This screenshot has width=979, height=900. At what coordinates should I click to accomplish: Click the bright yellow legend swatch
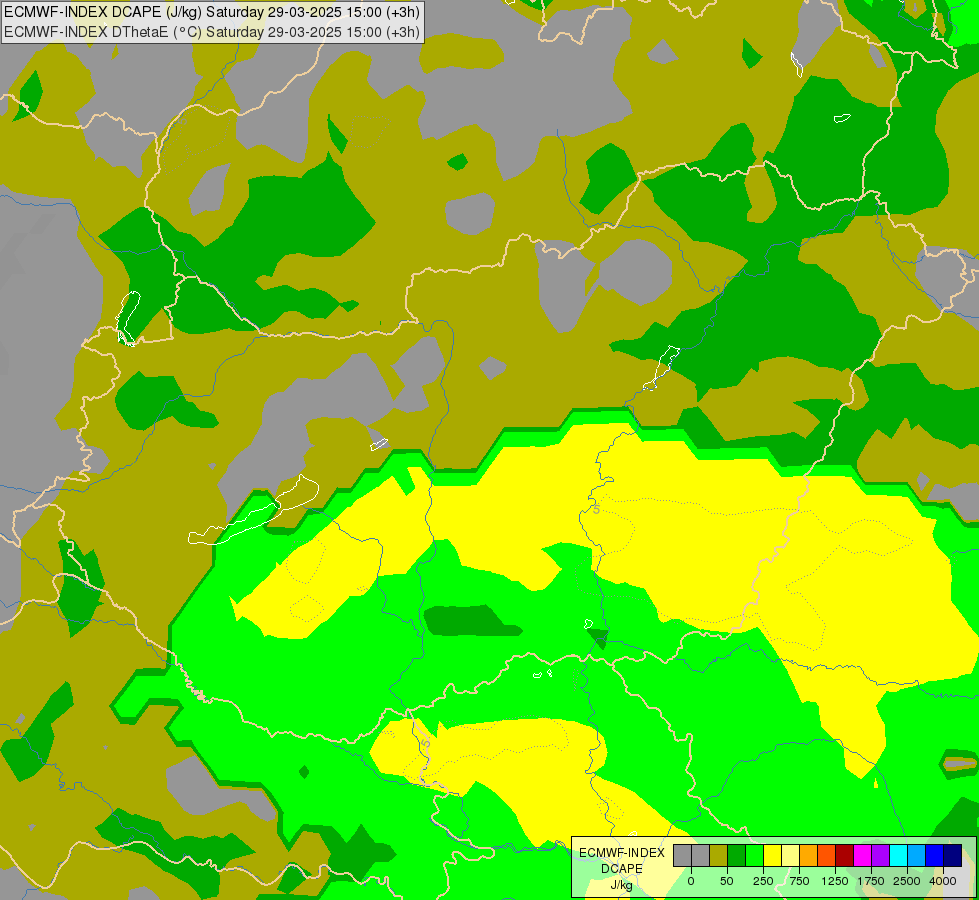point(772,856)
